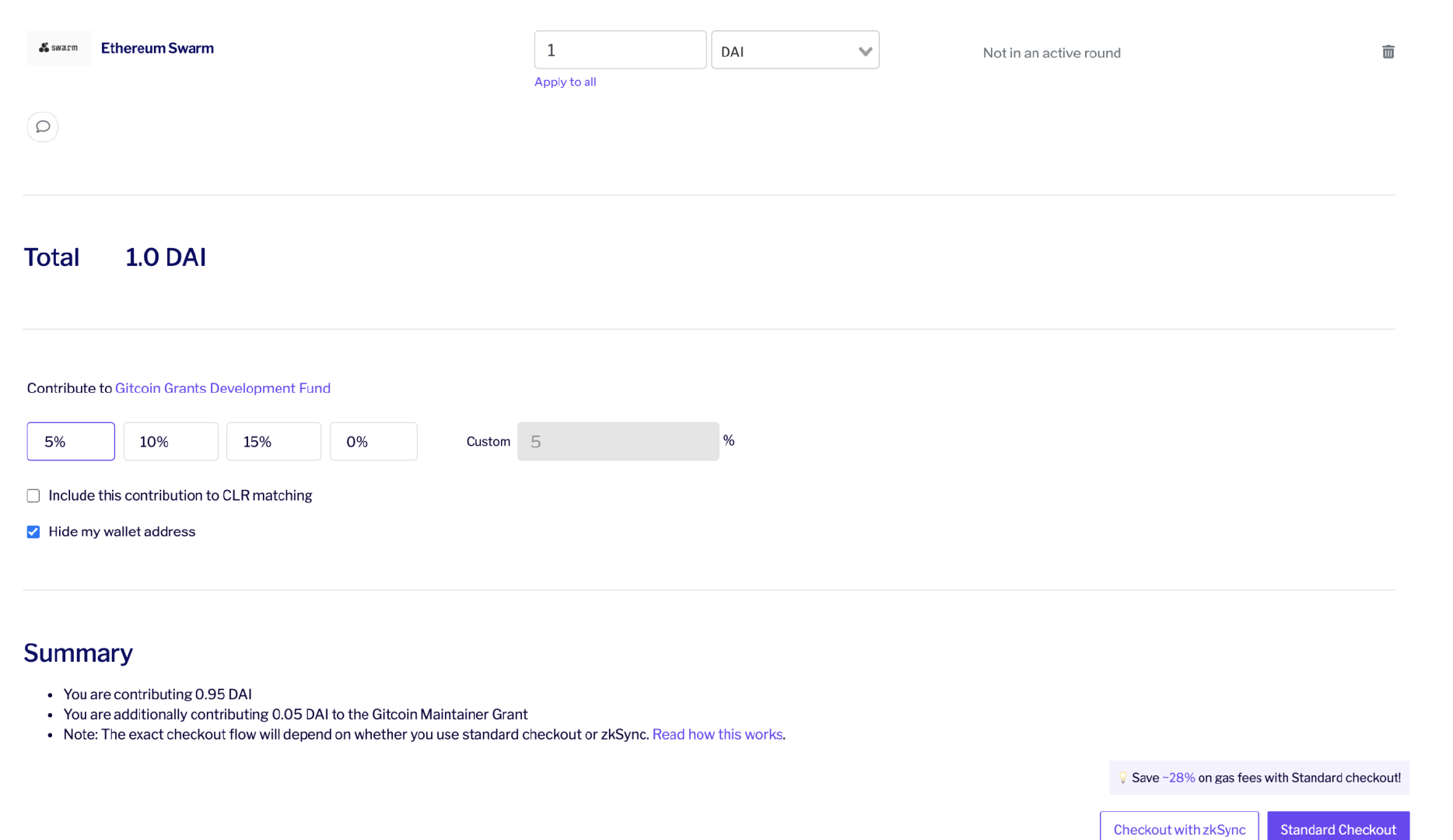Select the 10% contribution option
This screenshot has height=840, width=1453.
click(170, 442)
